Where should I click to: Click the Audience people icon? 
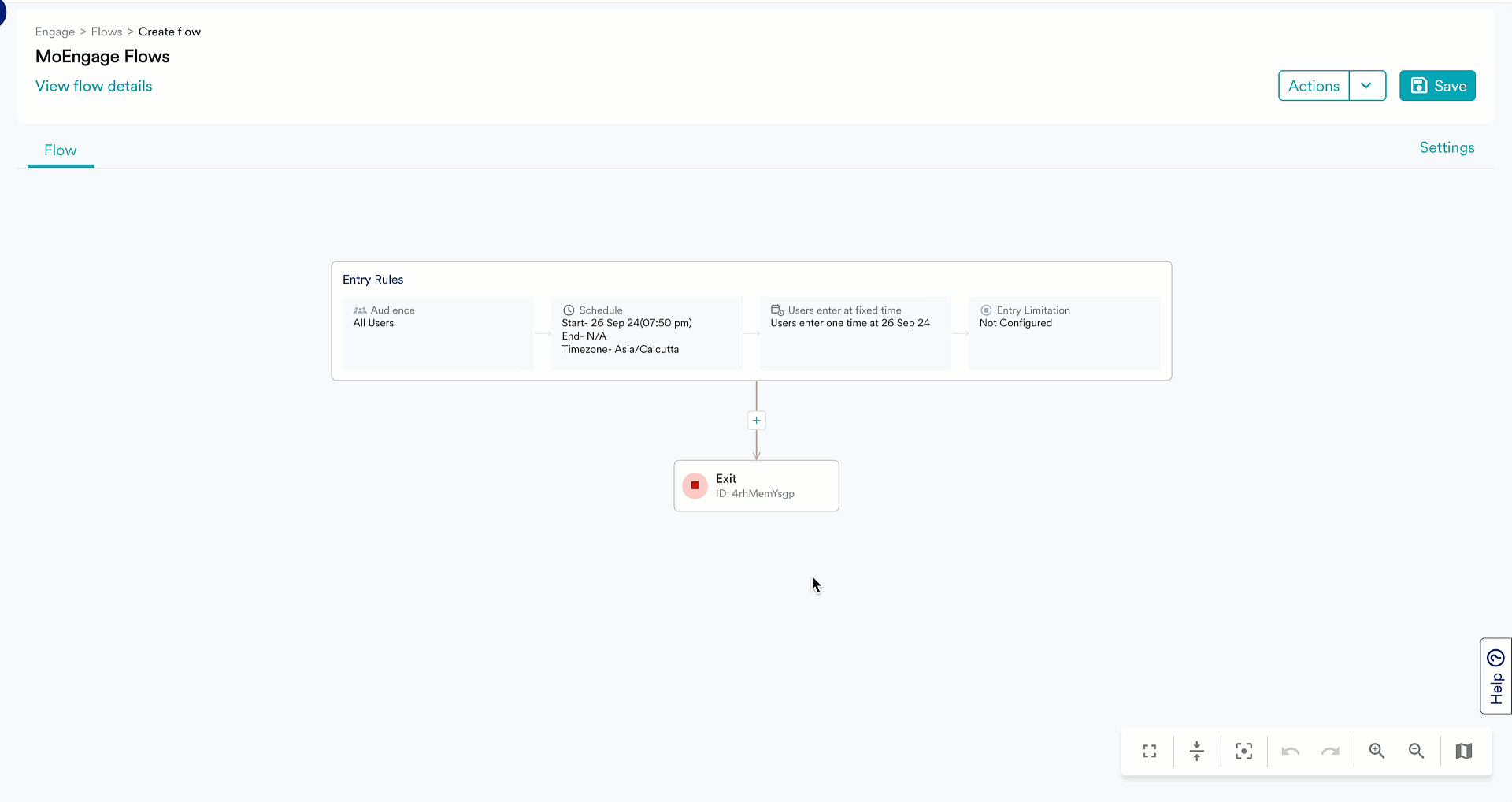360,310
